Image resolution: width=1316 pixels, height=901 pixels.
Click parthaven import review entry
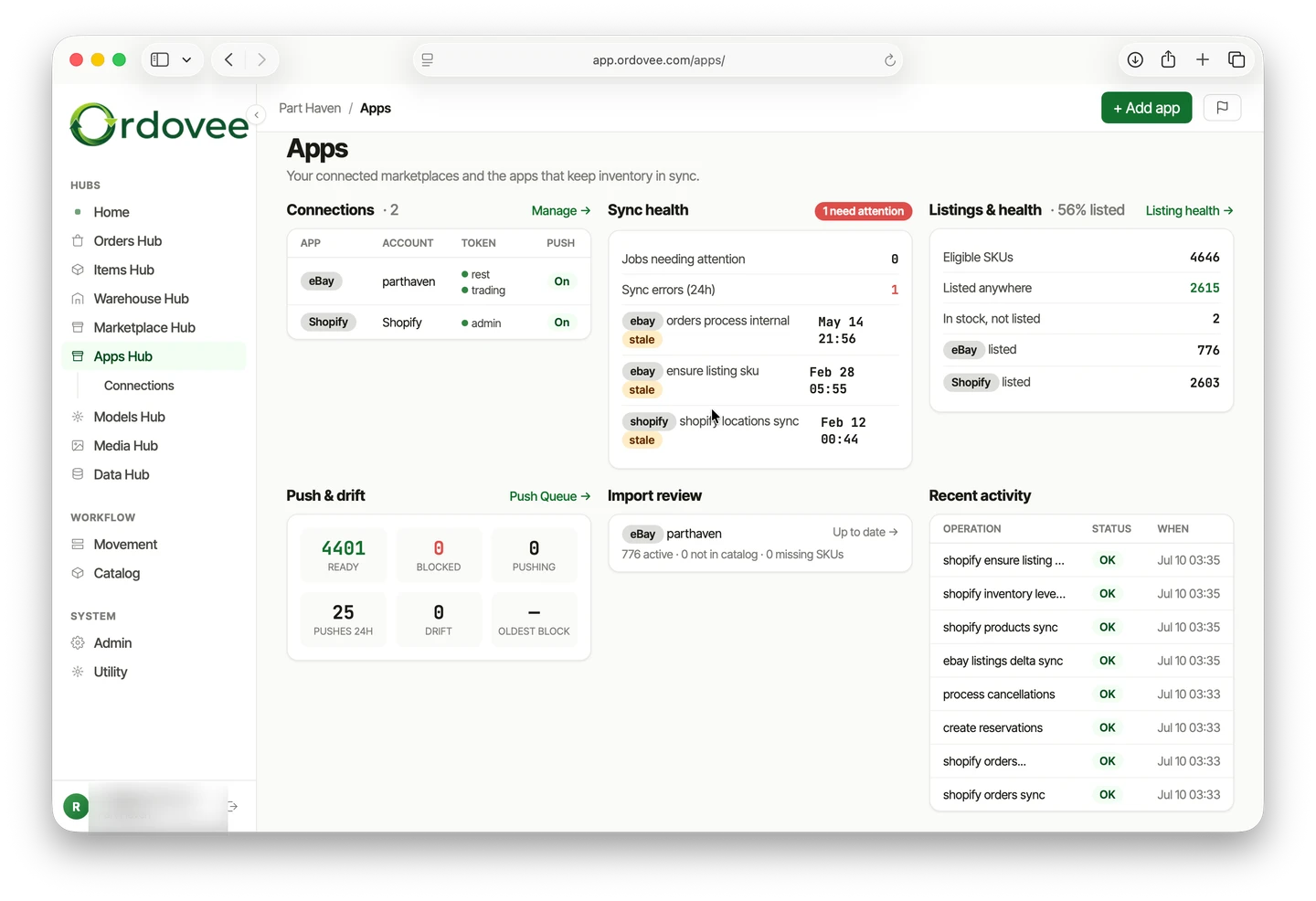click(760, 544)
